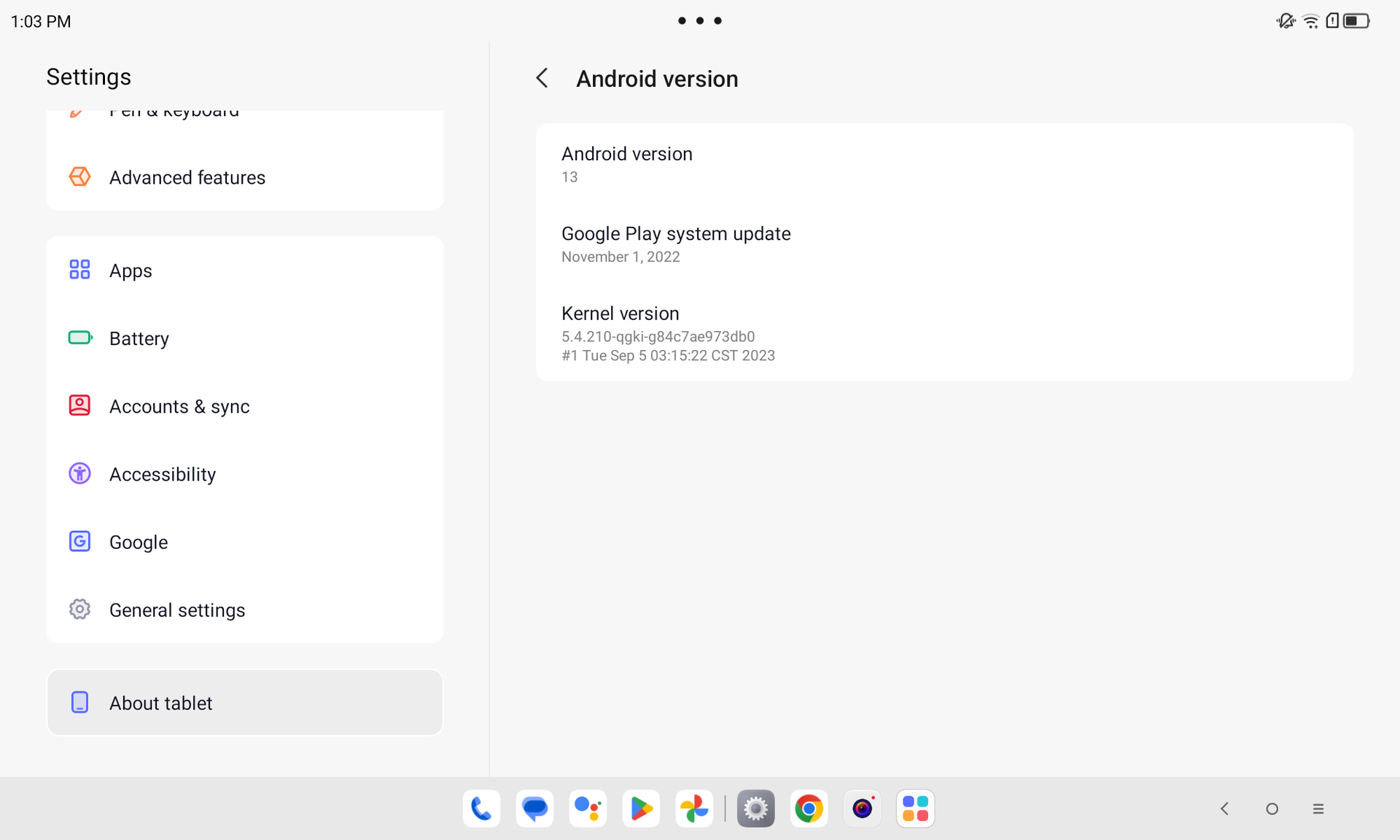
Task: Open Google Assistant from the dock
Action: pyautogui.click(x=588, y=809)
